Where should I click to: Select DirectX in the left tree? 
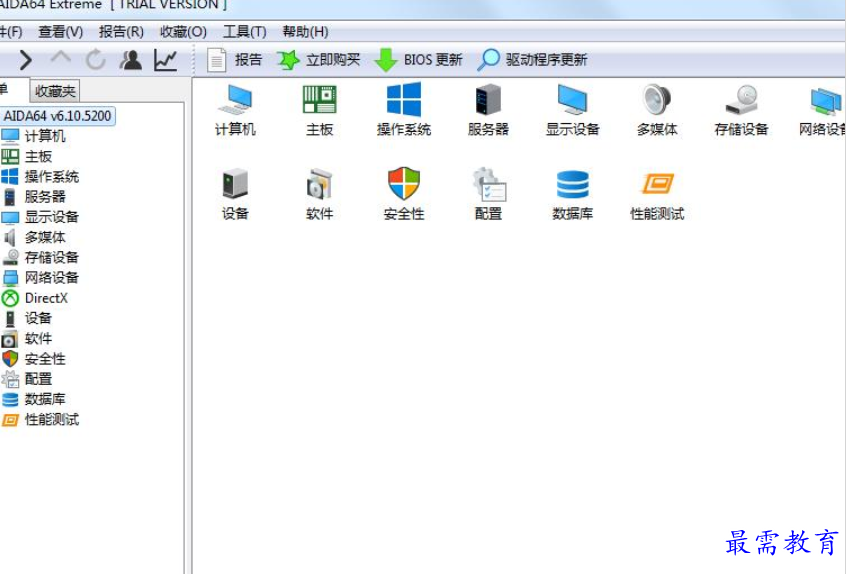[35, 298]
